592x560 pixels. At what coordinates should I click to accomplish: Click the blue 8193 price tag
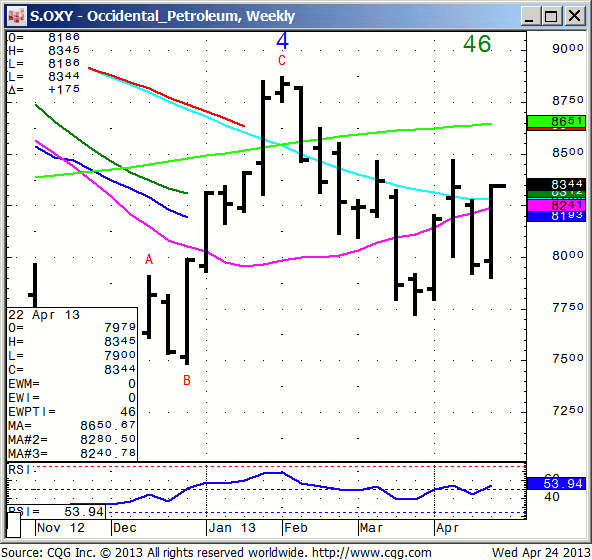click(x=556, y=216)
